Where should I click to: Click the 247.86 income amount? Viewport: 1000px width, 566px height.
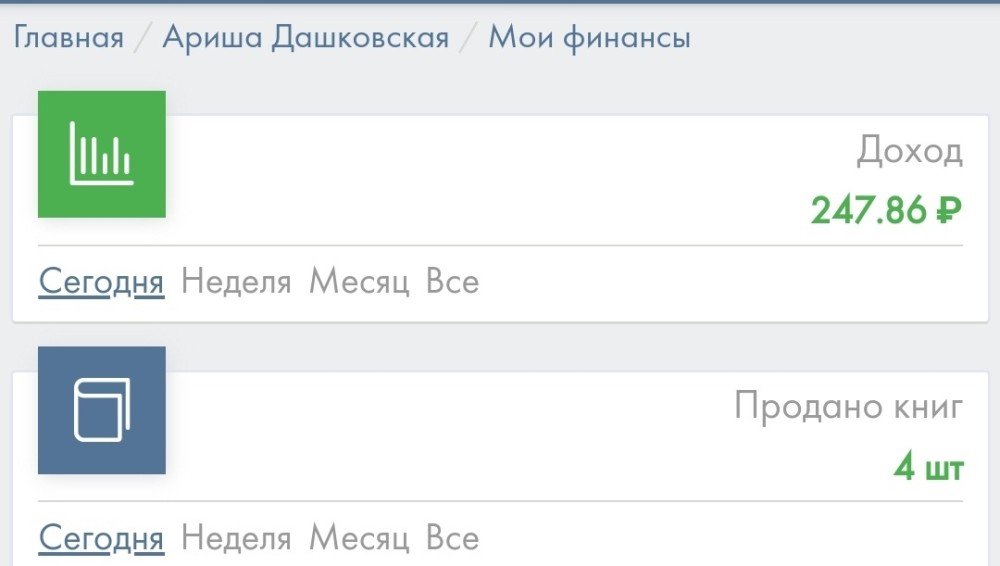(x=868, y=211)
